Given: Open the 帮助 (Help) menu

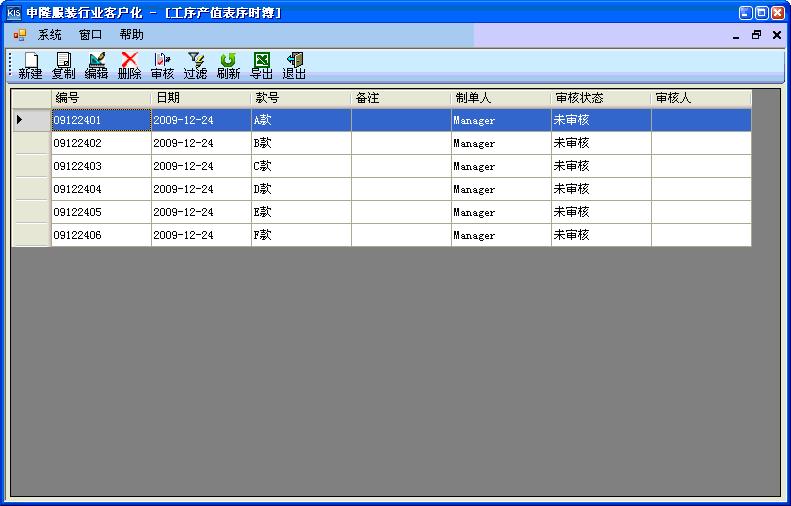Looking at the screenshot, I should pos(131,35).
